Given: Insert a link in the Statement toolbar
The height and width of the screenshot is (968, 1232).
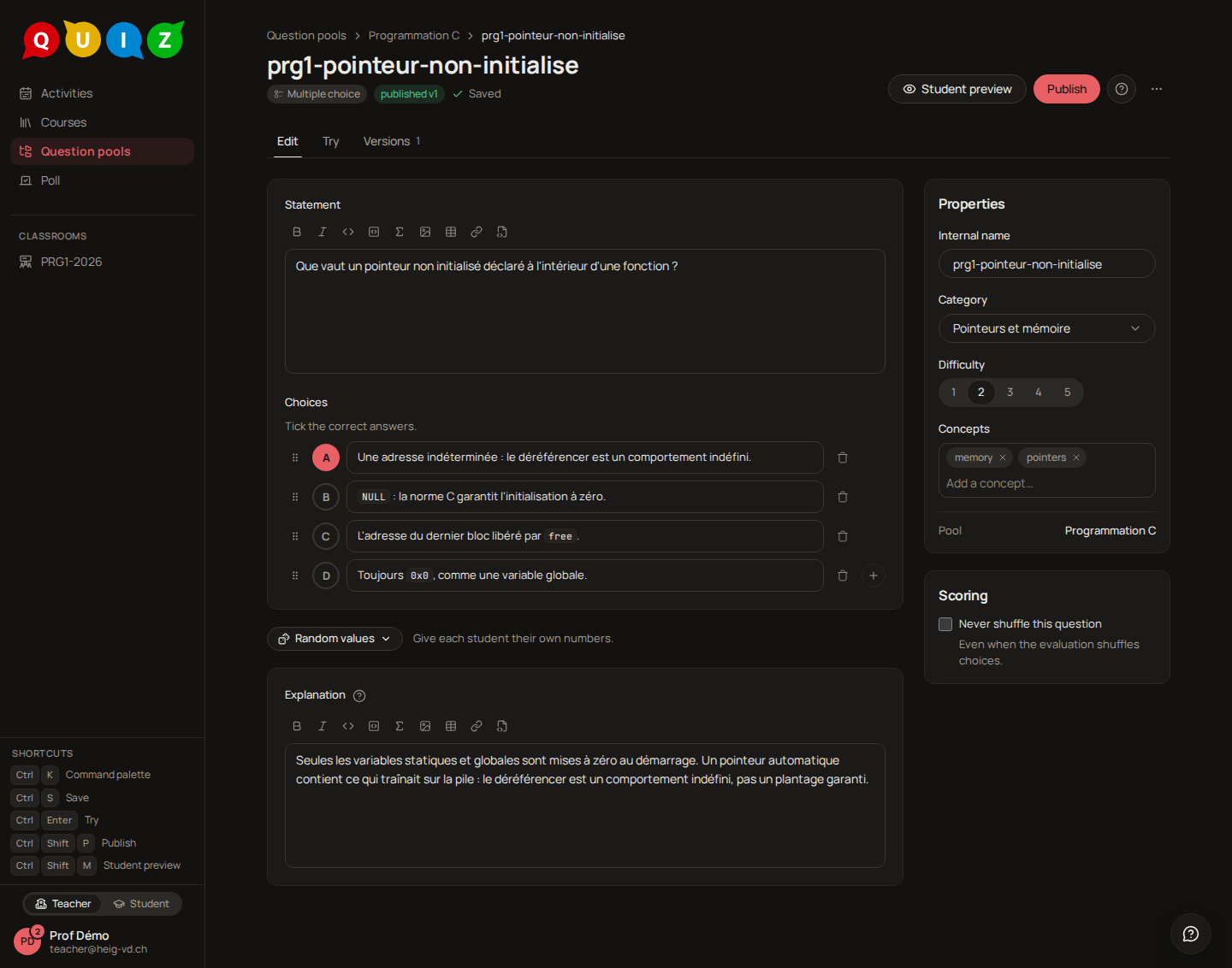Looking at the screenshot, I should pos(477,232).
